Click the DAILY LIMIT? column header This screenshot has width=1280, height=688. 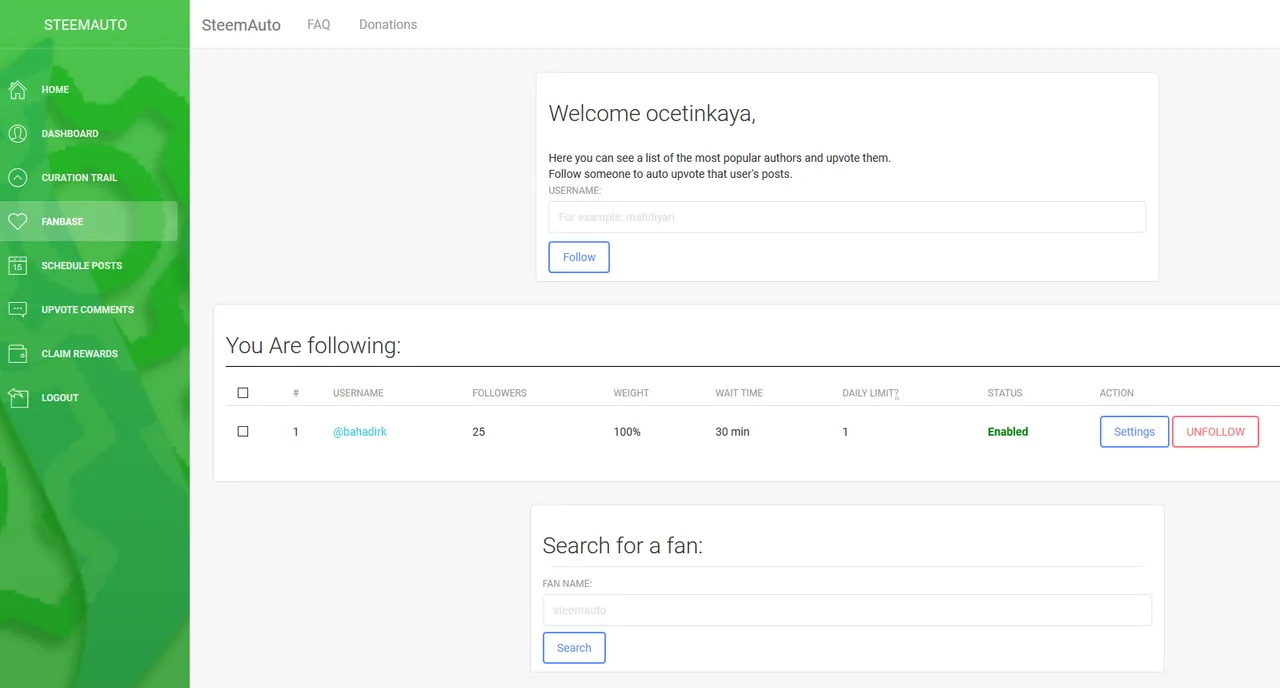point(870,394)
